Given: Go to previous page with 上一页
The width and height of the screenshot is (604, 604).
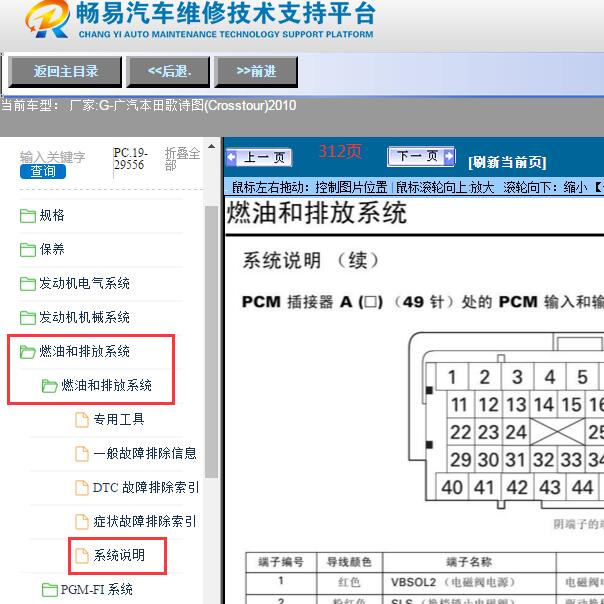Looking at the screenshot, I should [x=259, y=157].
